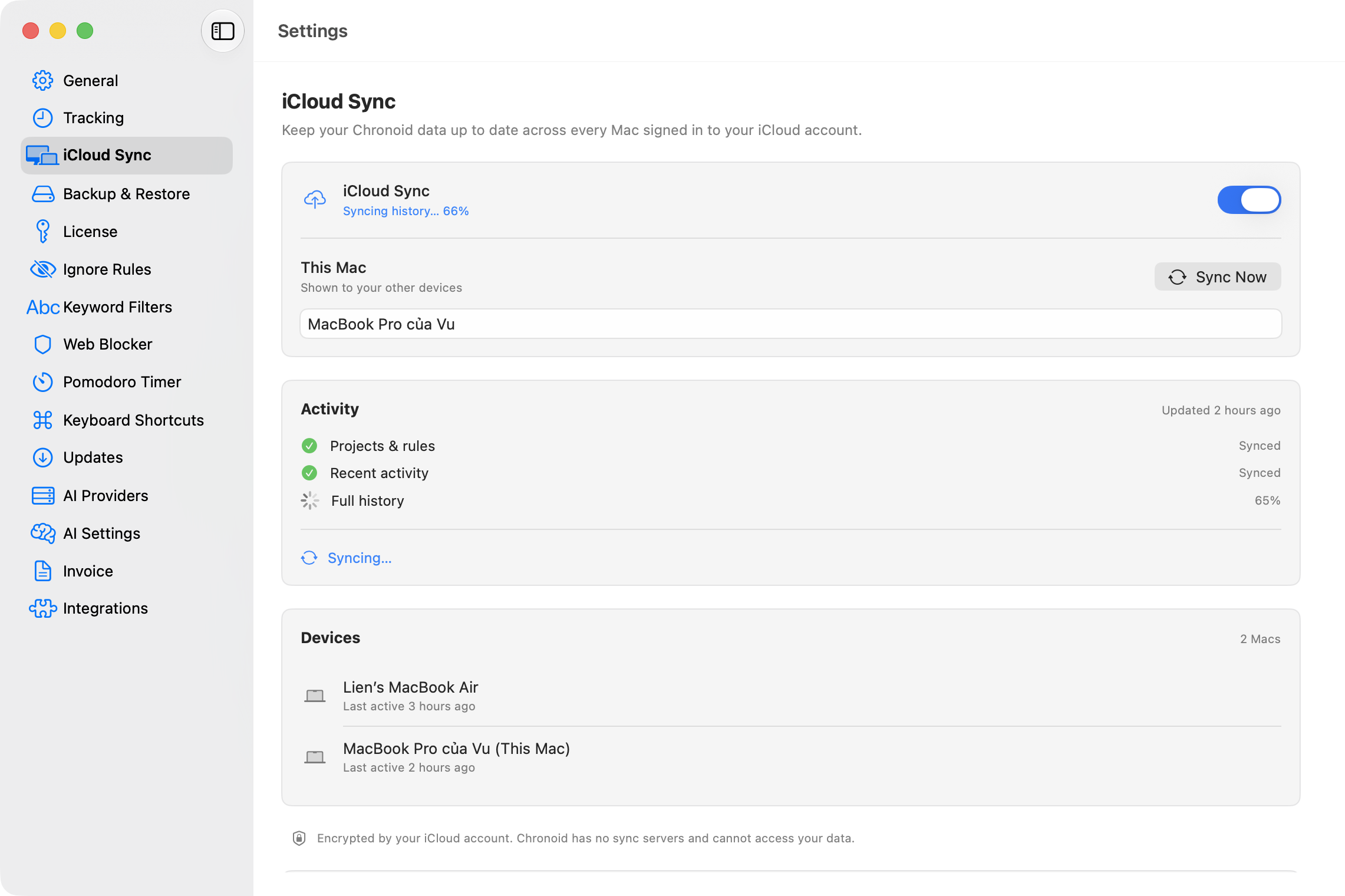1345x896 pixels.
Task: Turn off the iCloud Sync switch
Action: tap(1249, 200)
